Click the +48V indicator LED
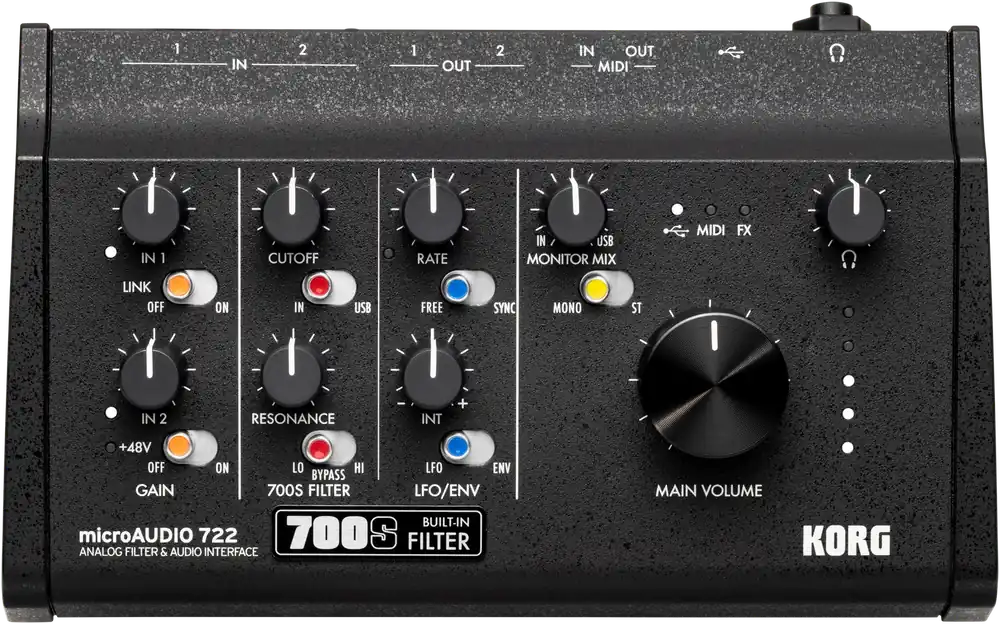The height and width of the screenshot is (624, 1000). pyautogui.click(x=110, y=447)
